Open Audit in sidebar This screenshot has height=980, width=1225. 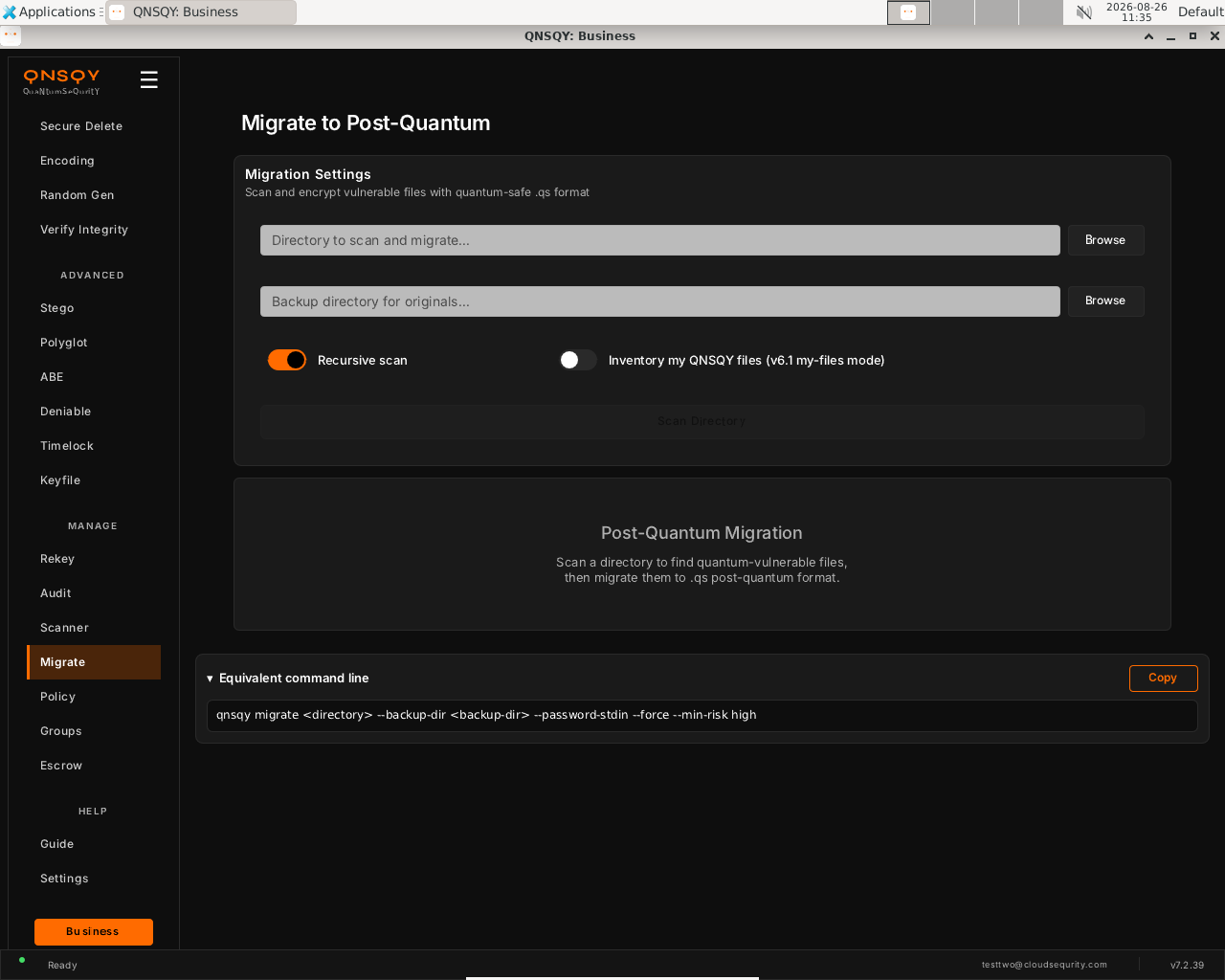(94, 593)
